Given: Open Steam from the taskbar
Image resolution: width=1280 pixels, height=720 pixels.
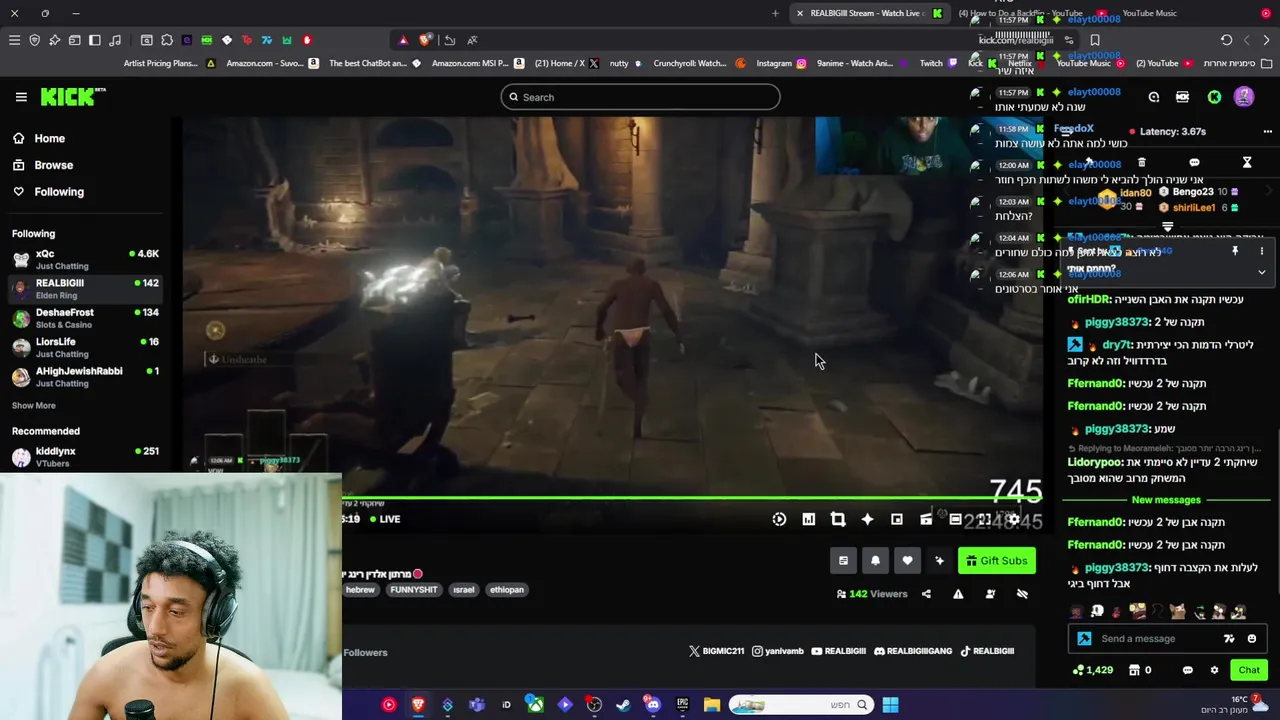Looking at the screenshot, I should click(623, 705).
